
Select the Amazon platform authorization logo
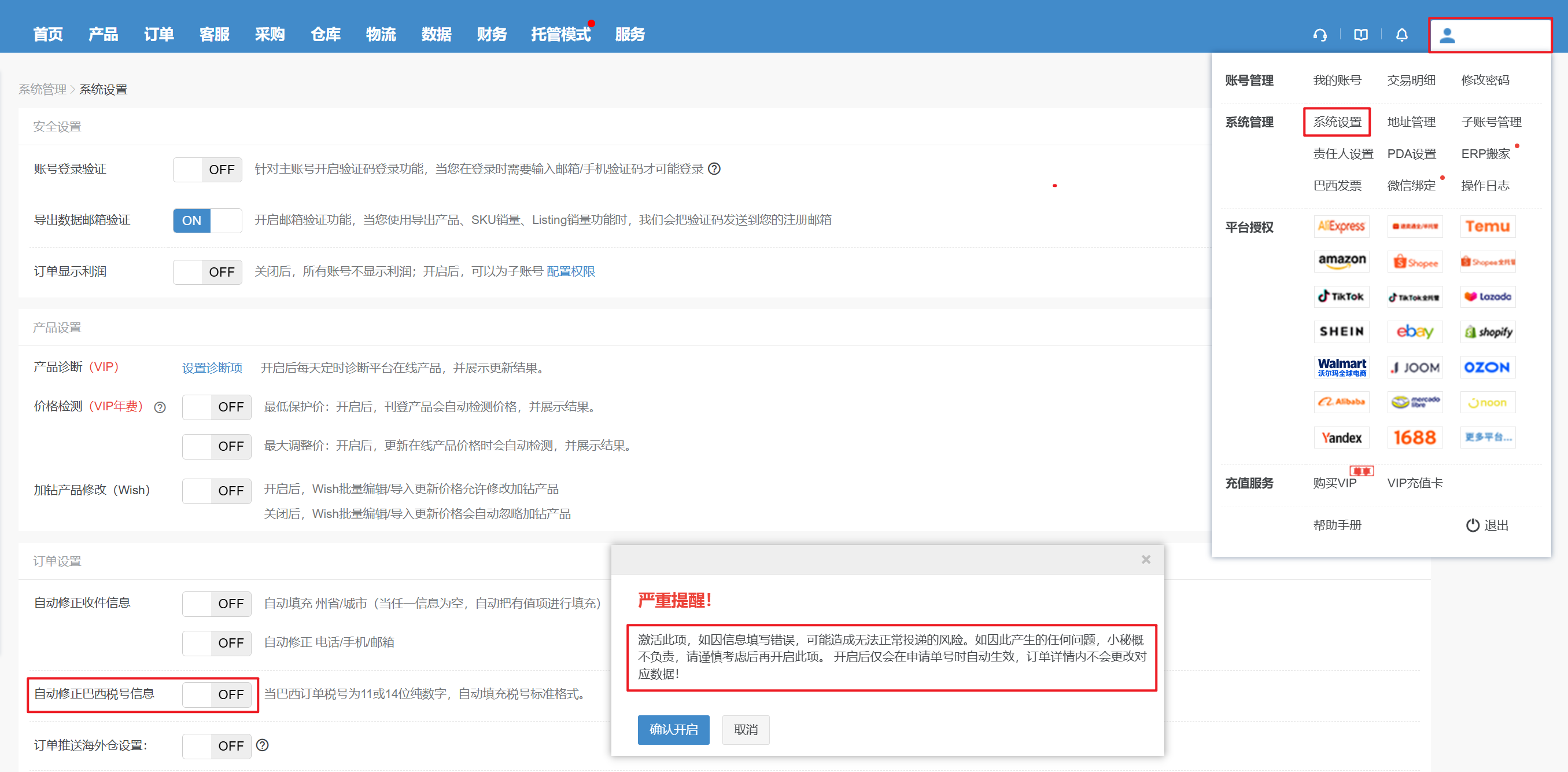[x=1342, y=261]
